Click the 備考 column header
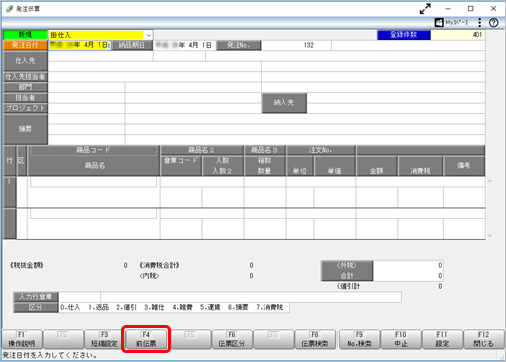506x362 pixels. (464, 166)
